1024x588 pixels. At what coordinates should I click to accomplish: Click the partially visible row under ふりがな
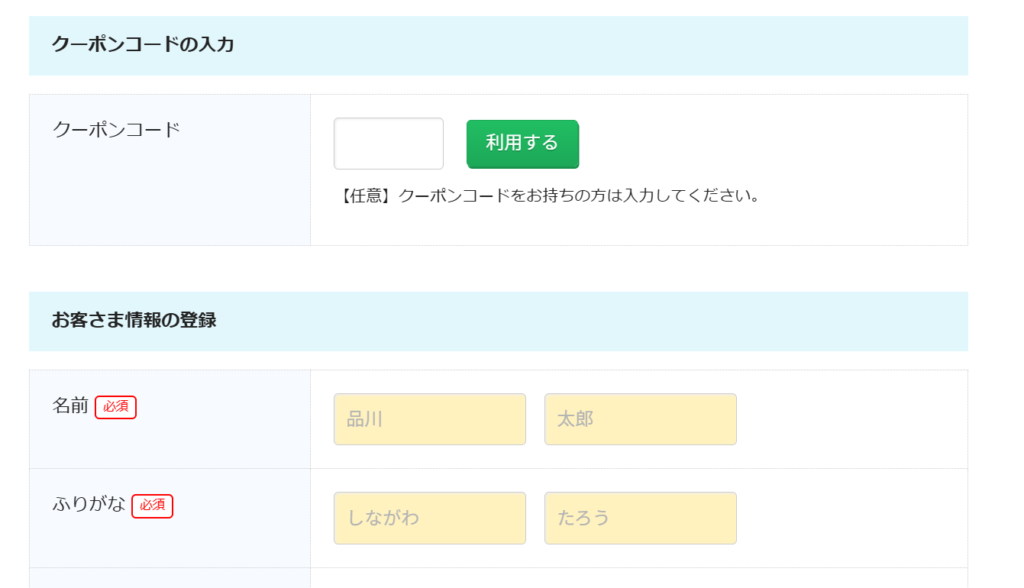498,578
